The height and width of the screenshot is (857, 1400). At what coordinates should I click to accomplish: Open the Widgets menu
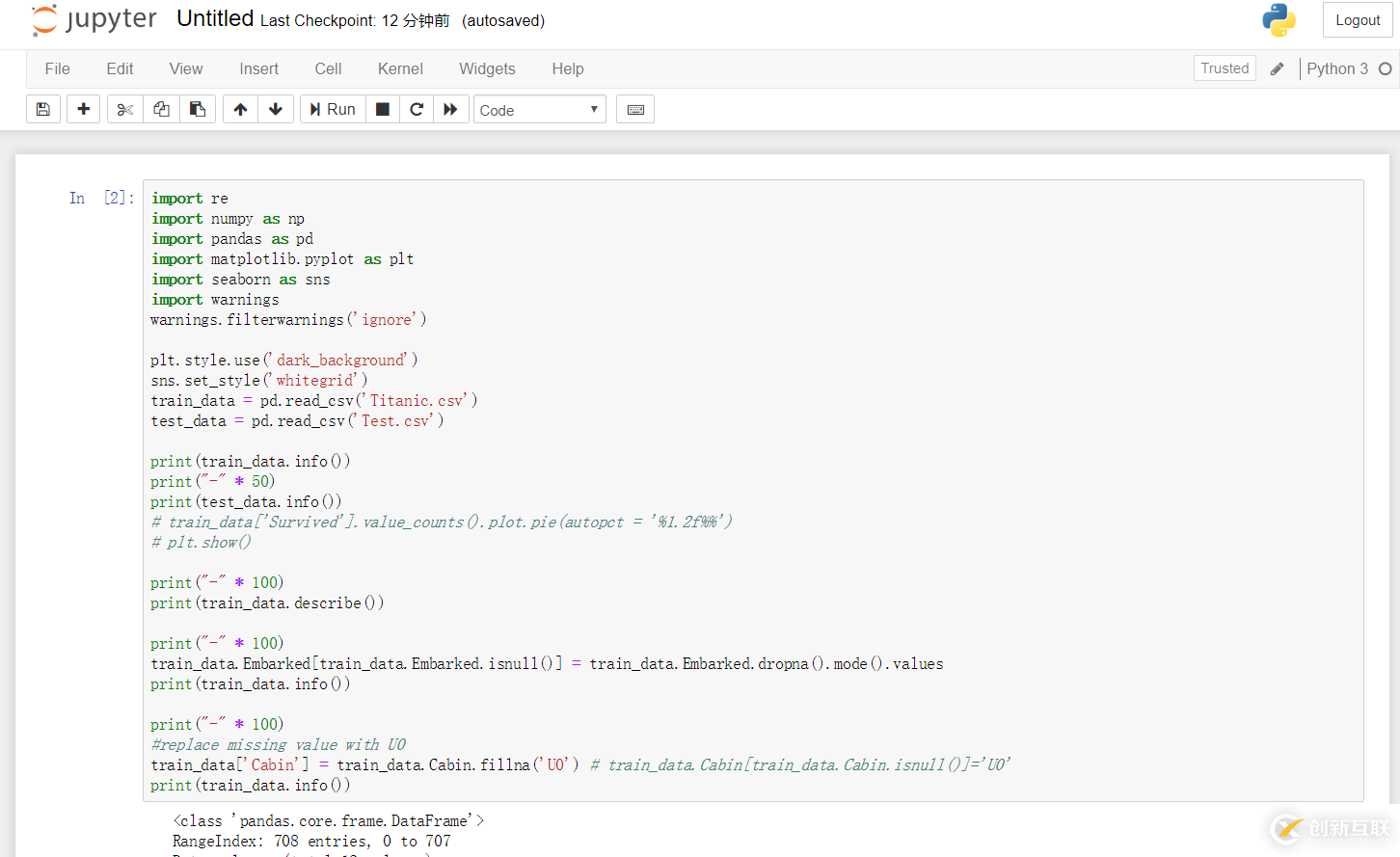[487, 69]
